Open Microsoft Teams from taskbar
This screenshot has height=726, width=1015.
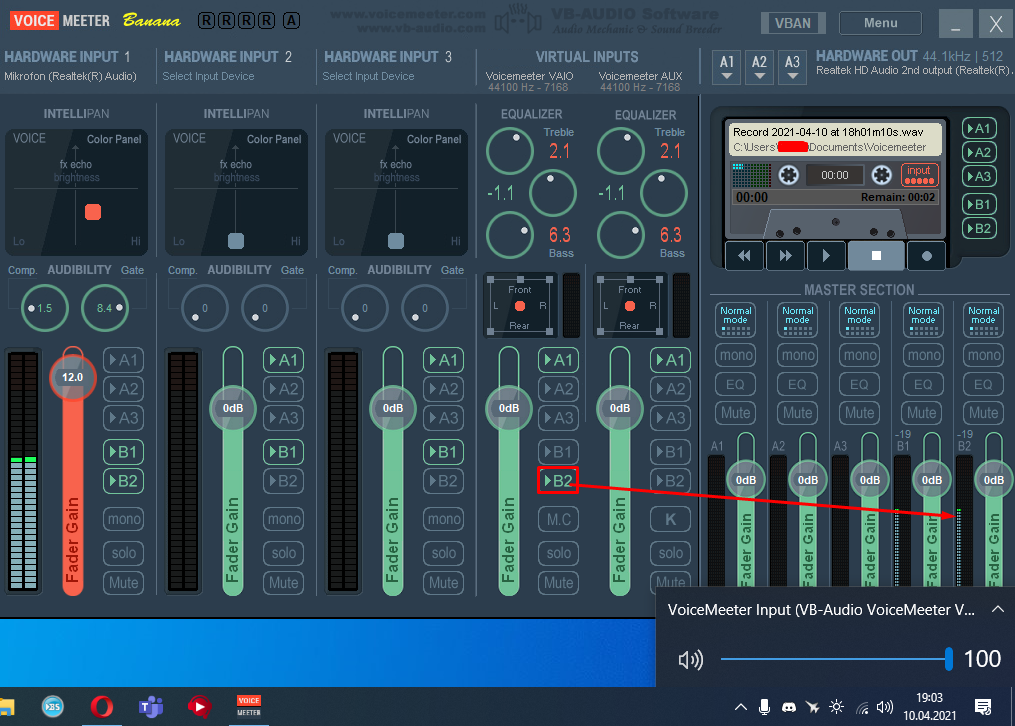point(150,707)
